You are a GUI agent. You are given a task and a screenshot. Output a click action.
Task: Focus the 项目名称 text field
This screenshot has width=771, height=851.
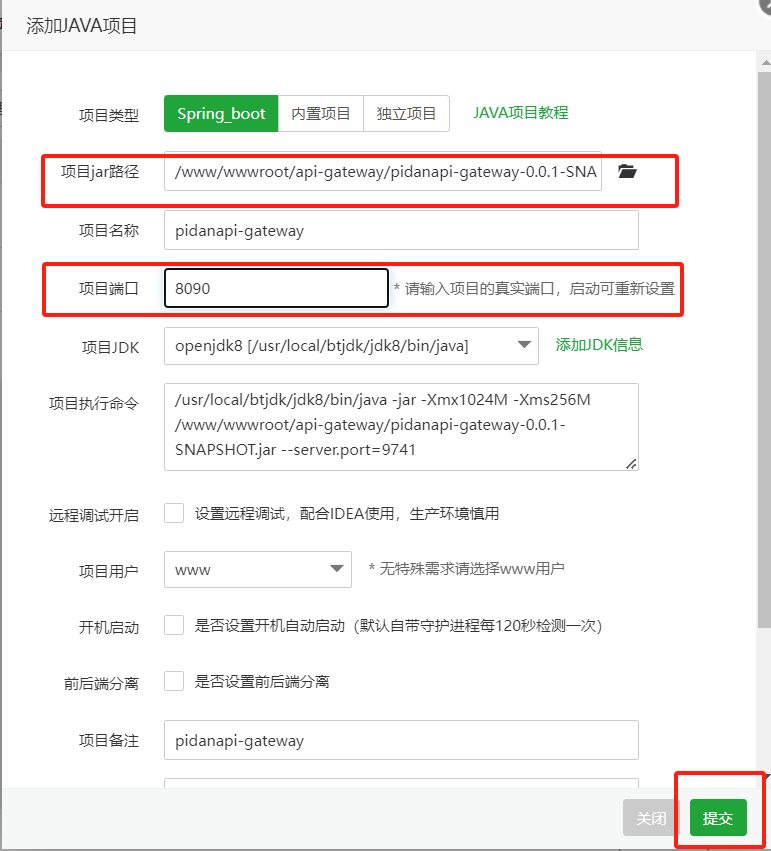(400, 230)
